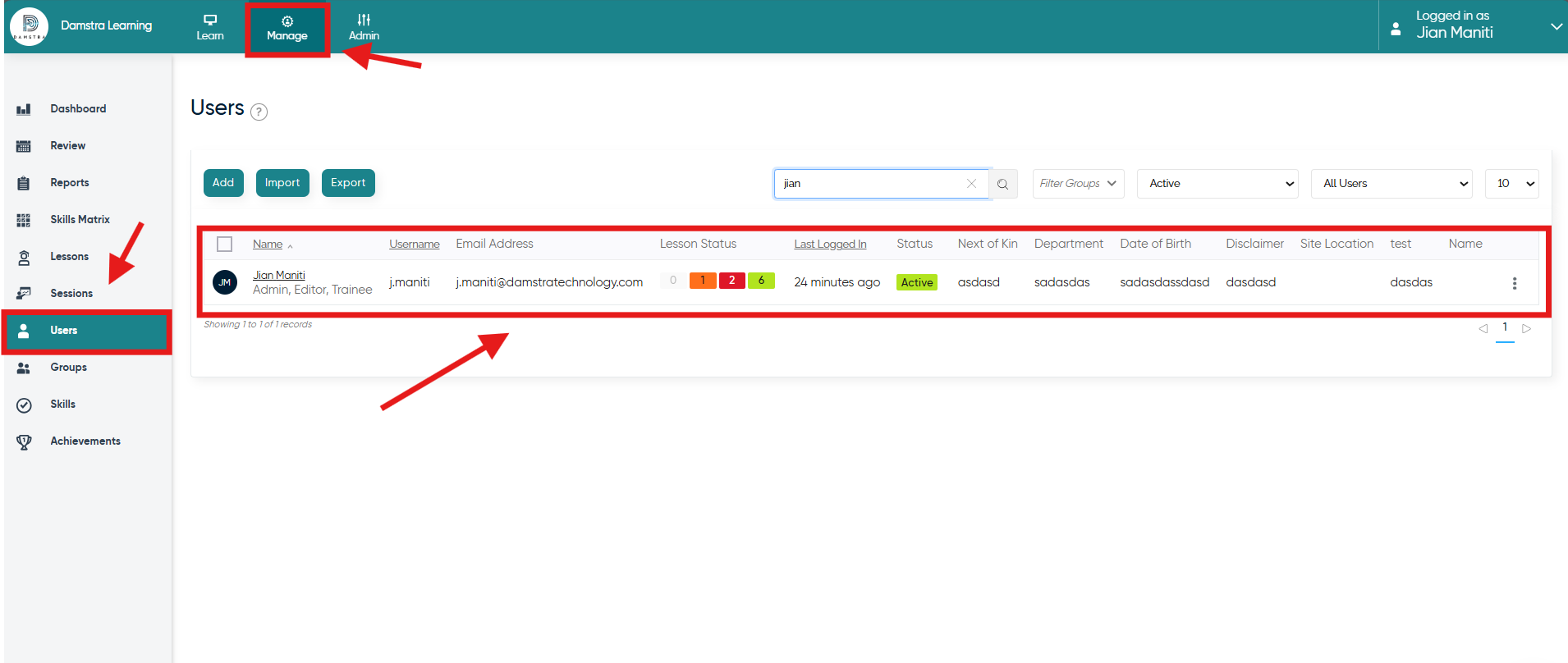
Task: Open Review from the sidebar
Action: [68, 145]
